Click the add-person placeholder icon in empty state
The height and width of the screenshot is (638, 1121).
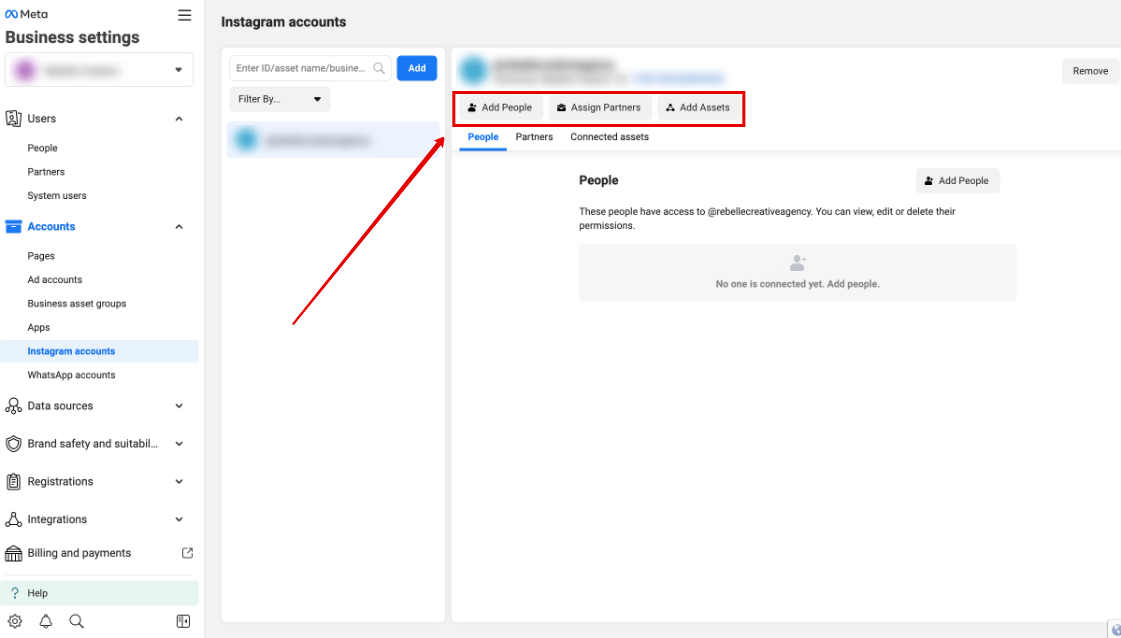[x=798, y=263]
